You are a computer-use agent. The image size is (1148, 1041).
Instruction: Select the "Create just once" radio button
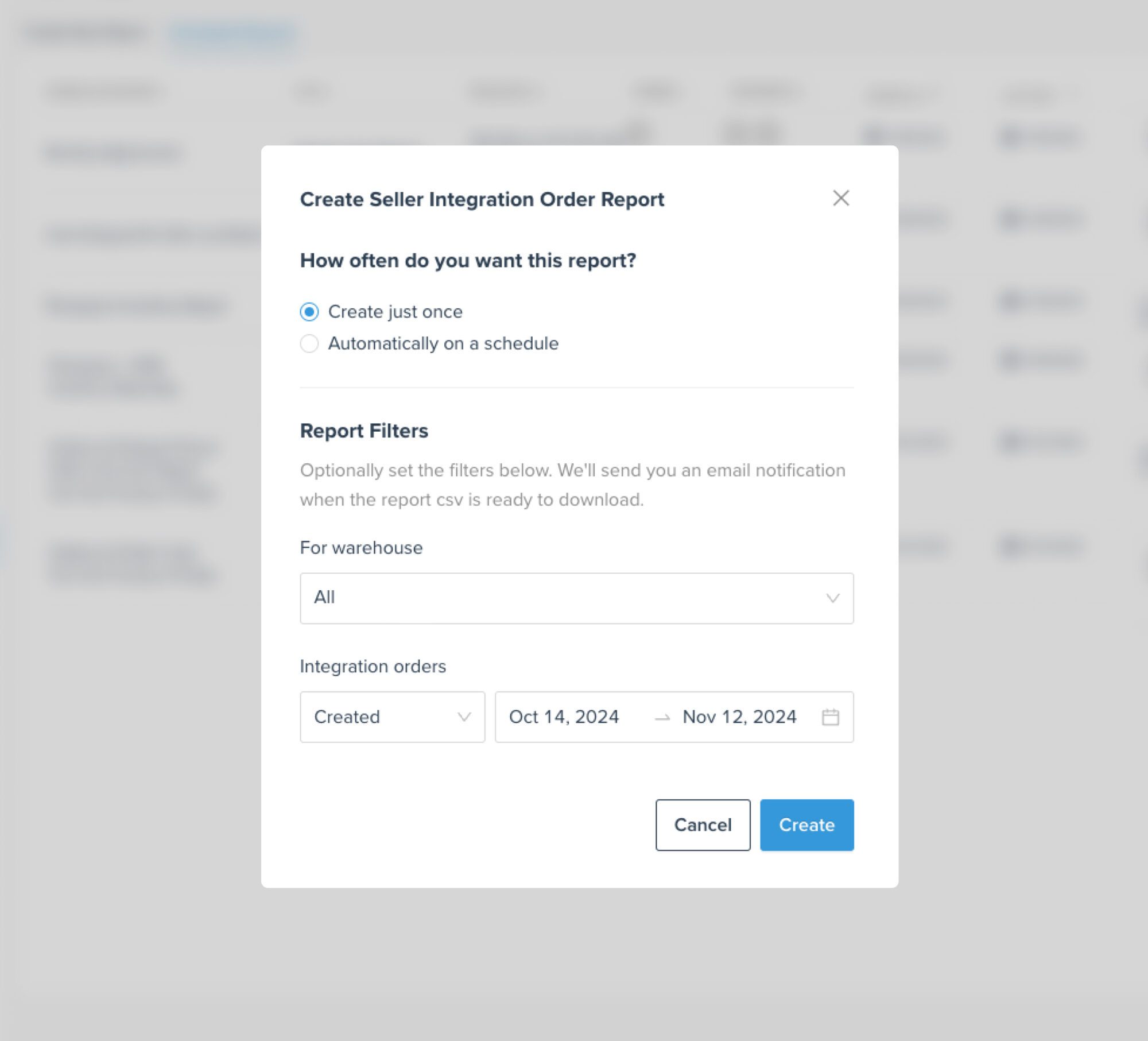pyautogui.click(x=309, y=312)
